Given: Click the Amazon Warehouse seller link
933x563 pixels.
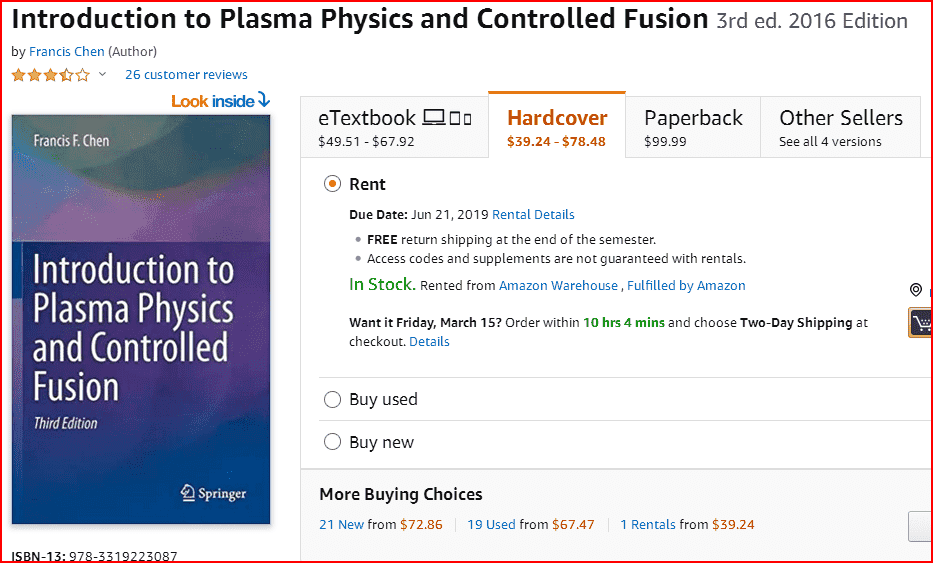Looking at the screenshot, I should click(558, 286).
